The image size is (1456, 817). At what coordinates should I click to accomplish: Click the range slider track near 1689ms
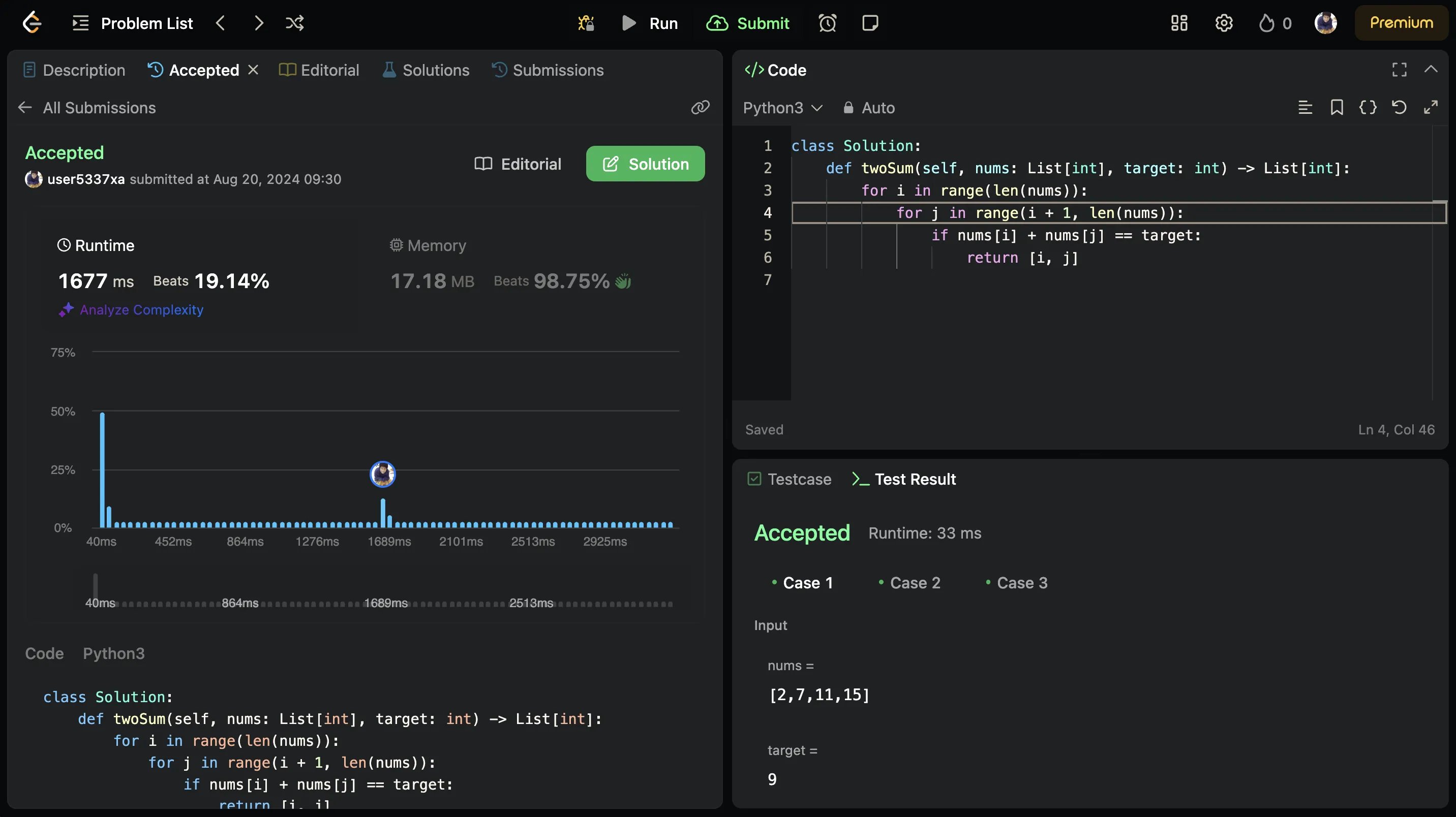[x=386, y=604]
